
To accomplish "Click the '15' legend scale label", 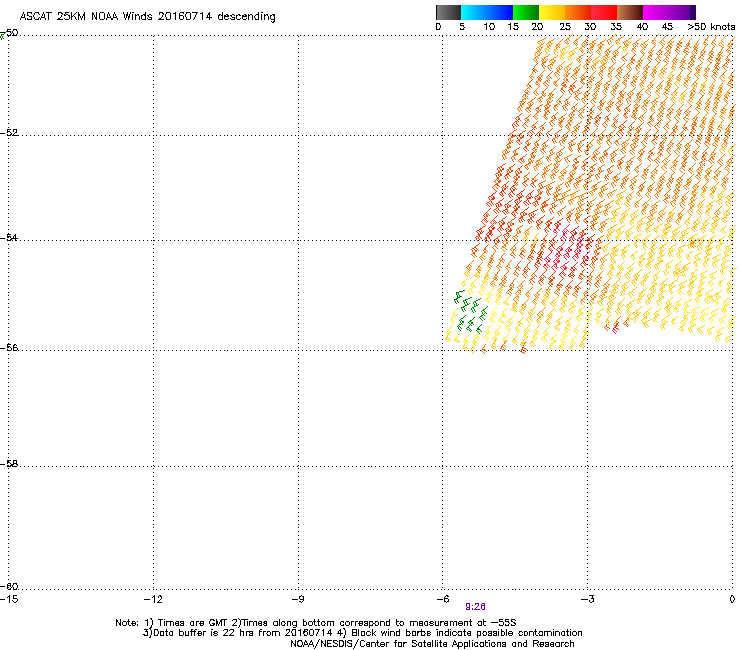I will click(x=513, y=27).
